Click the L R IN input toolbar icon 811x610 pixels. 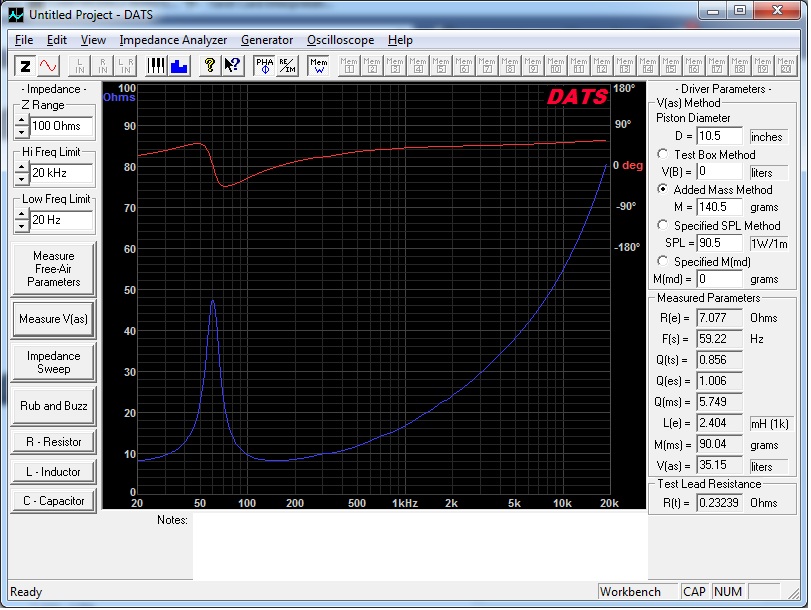point(126,66)
